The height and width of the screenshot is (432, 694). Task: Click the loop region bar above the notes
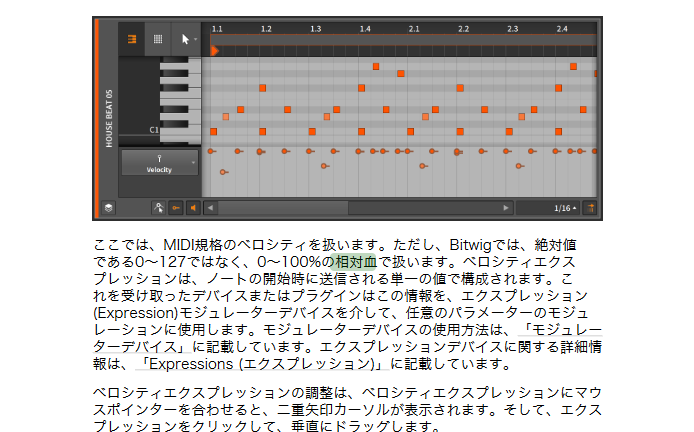pos(404,39)
